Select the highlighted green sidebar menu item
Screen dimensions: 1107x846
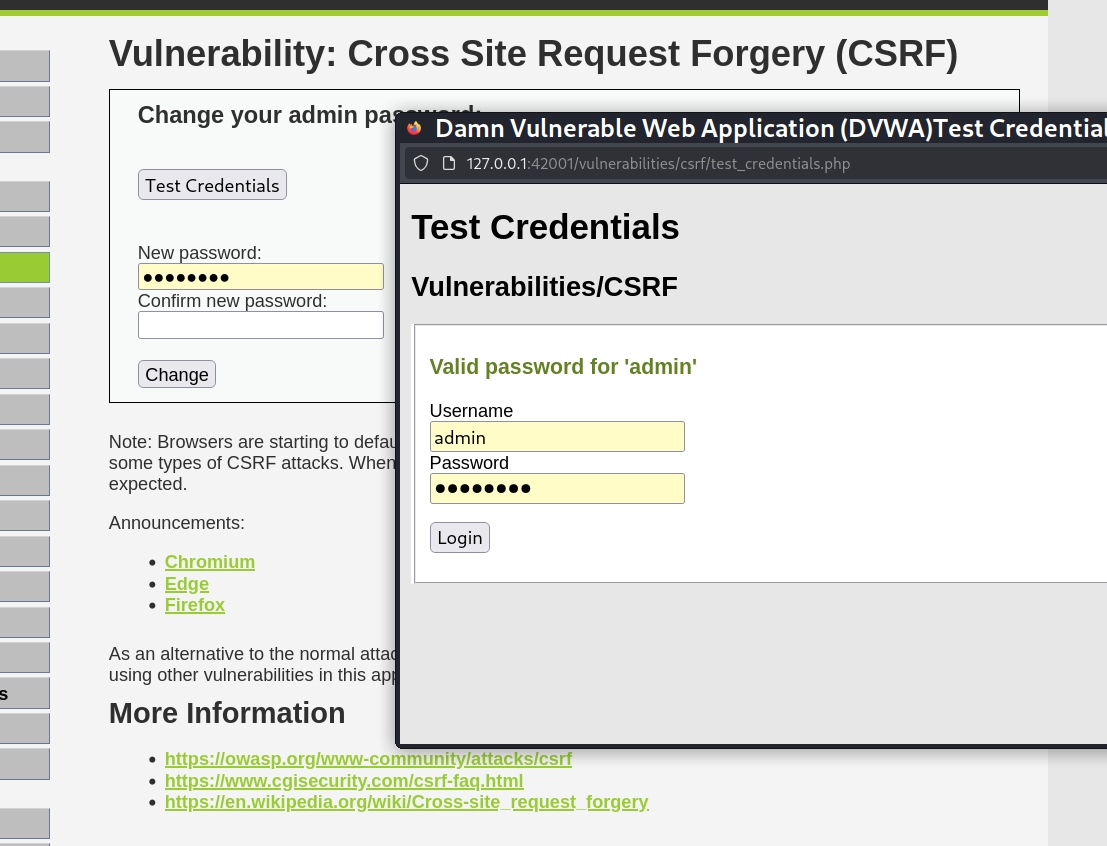coord(25,268)
